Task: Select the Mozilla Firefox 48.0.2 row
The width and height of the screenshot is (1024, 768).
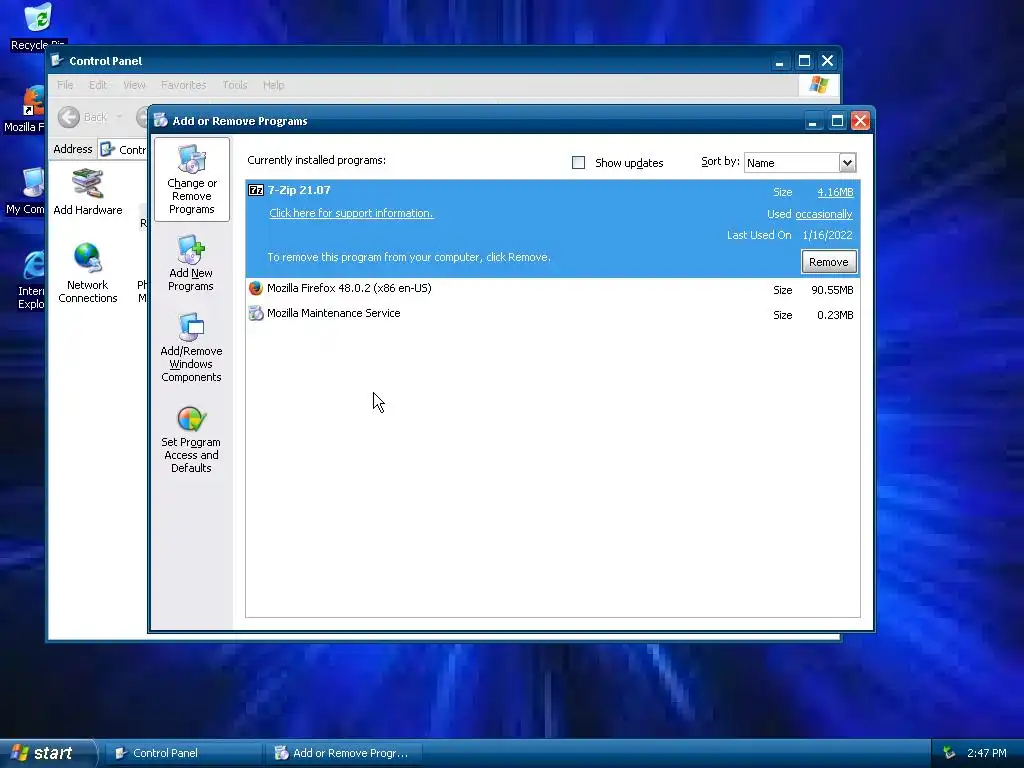Action: coord(552,289)
